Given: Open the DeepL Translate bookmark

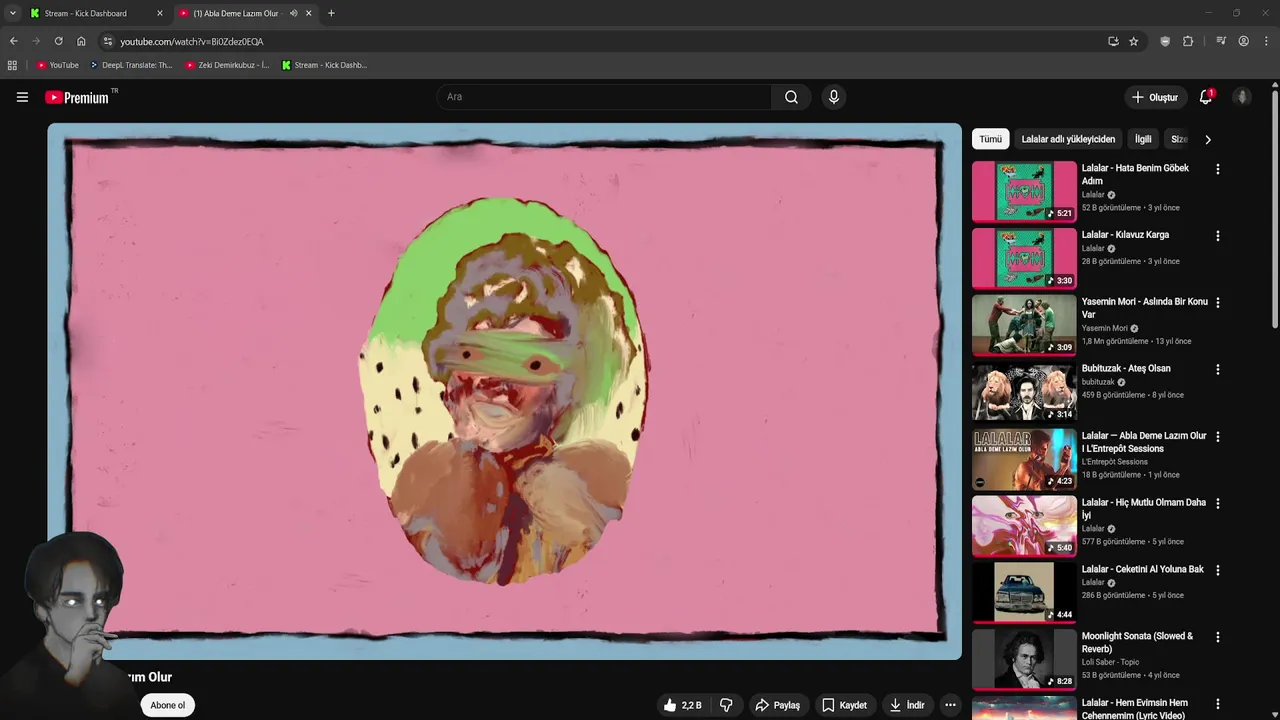Looking at the screenshot, I should (131, 65).
